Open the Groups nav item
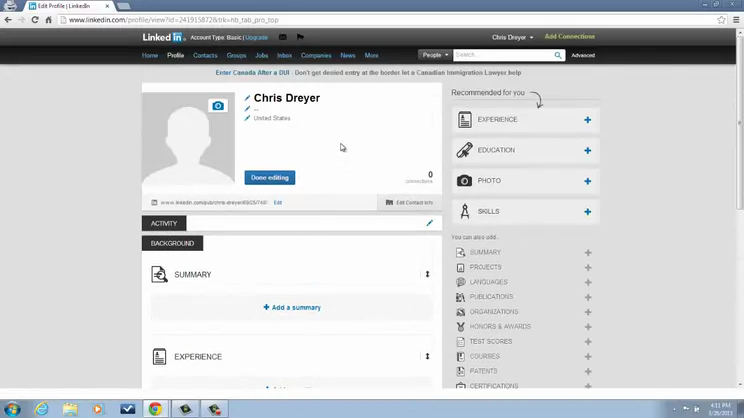The image size is (744, 418). (x=236, y=56)
